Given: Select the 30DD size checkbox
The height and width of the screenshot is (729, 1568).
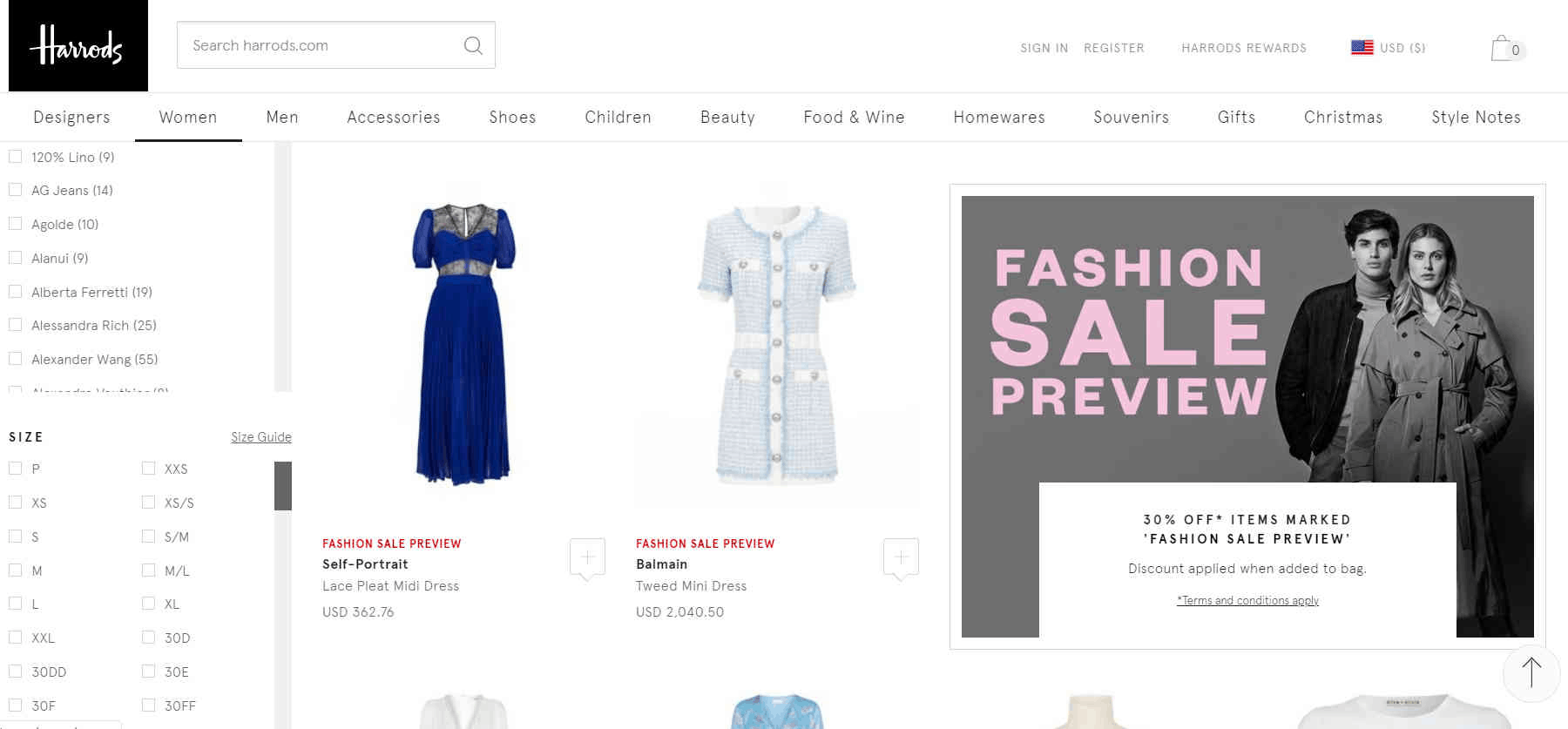Looking at the screenshot, I should click(x=15, y=672).
